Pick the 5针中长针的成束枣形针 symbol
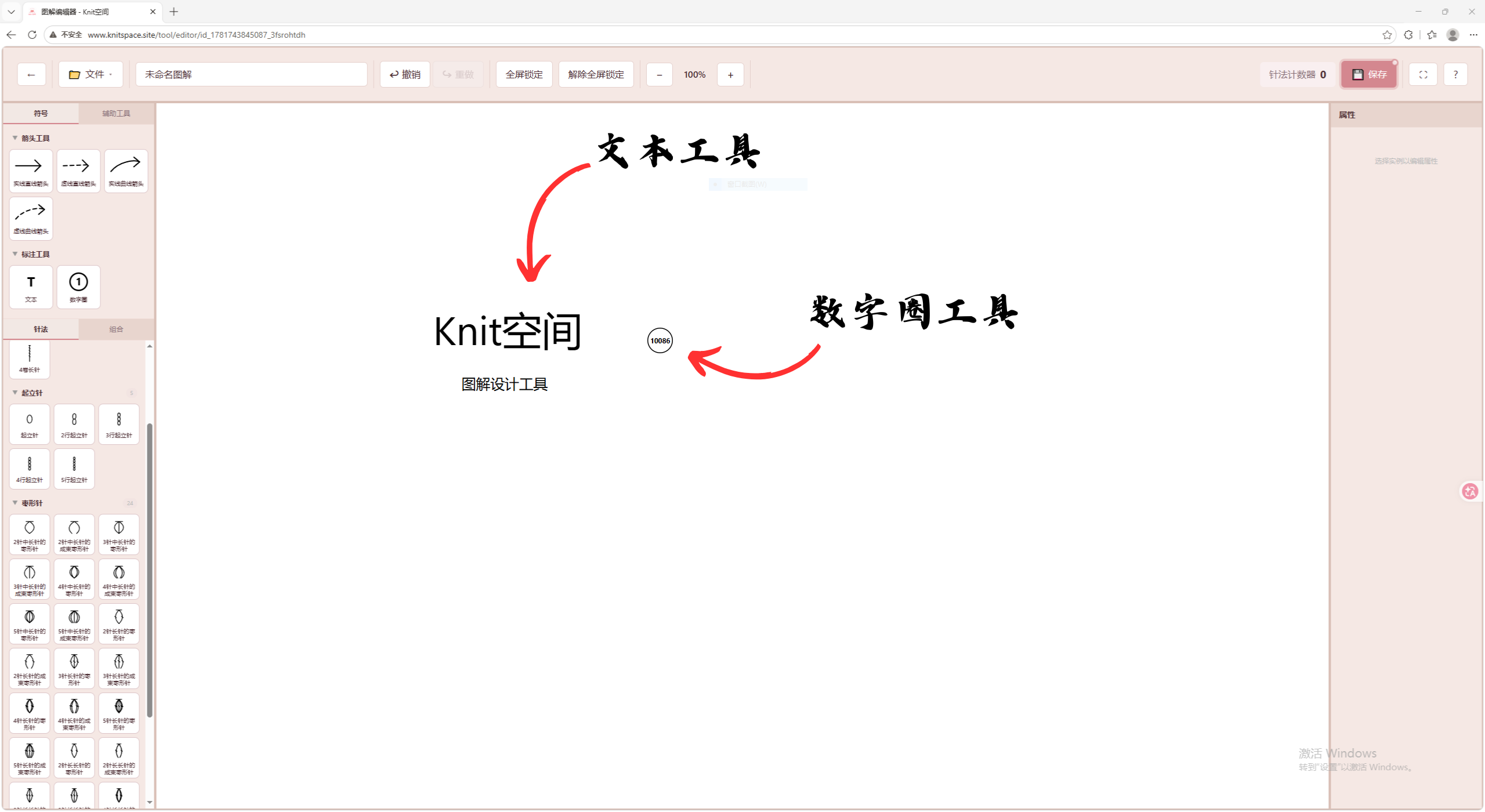 pyautogui.click(x=74, y=623)
